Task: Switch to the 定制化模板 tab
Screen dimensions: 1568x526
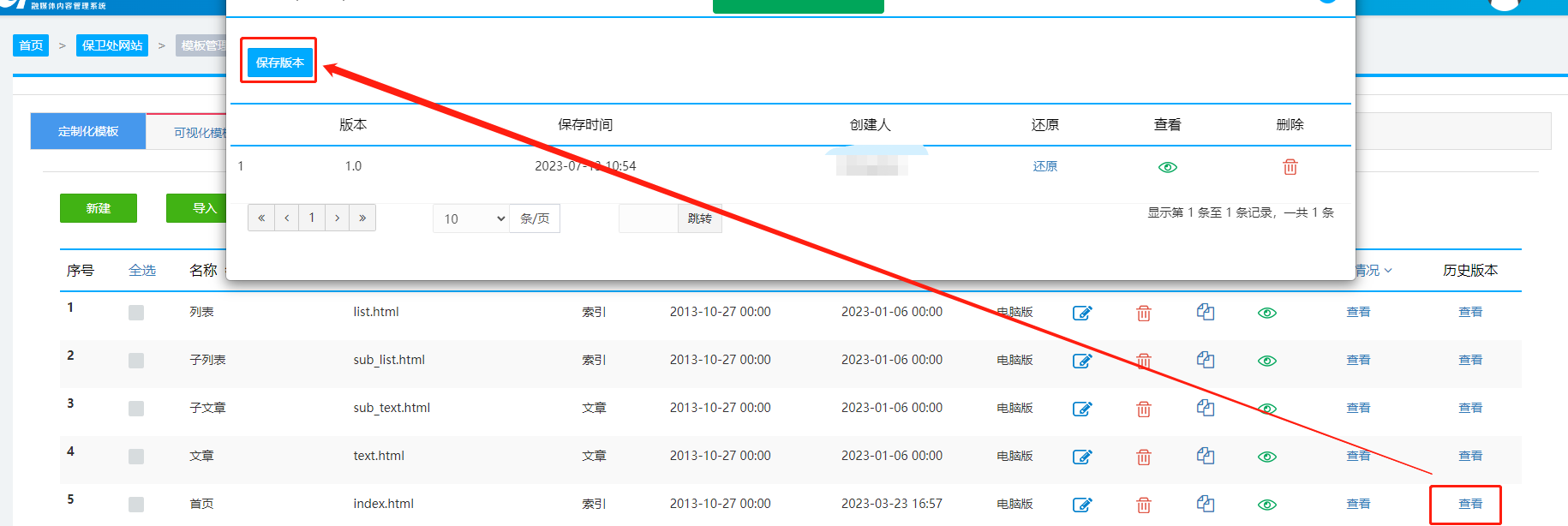Action: (88, 131)
